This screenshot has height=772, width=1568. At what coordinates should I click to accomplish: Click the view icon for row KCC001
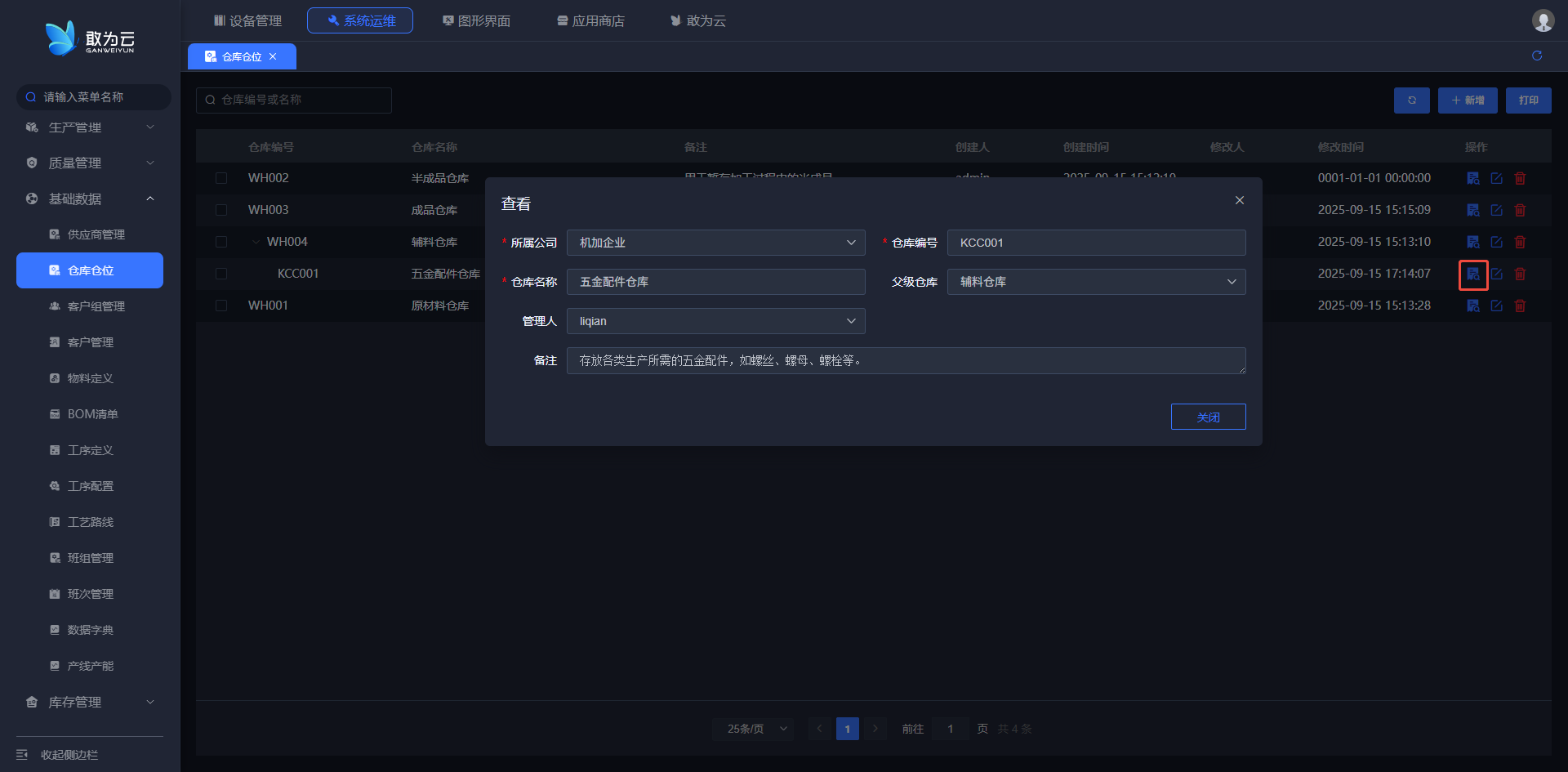point(1472,274)
